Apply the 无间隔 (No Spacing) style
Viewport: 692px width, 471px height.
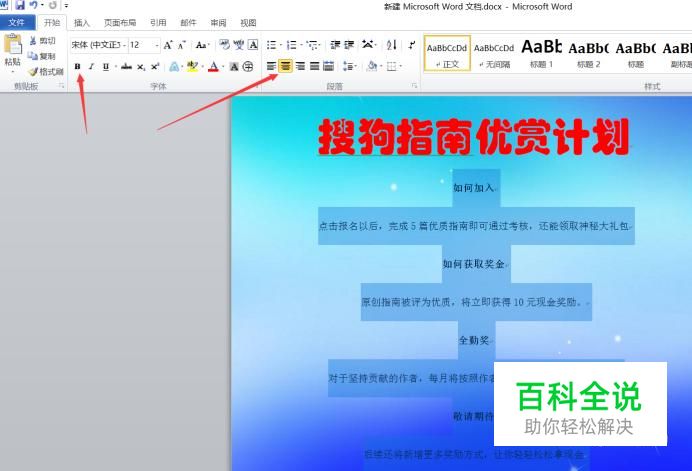[494, 53]
